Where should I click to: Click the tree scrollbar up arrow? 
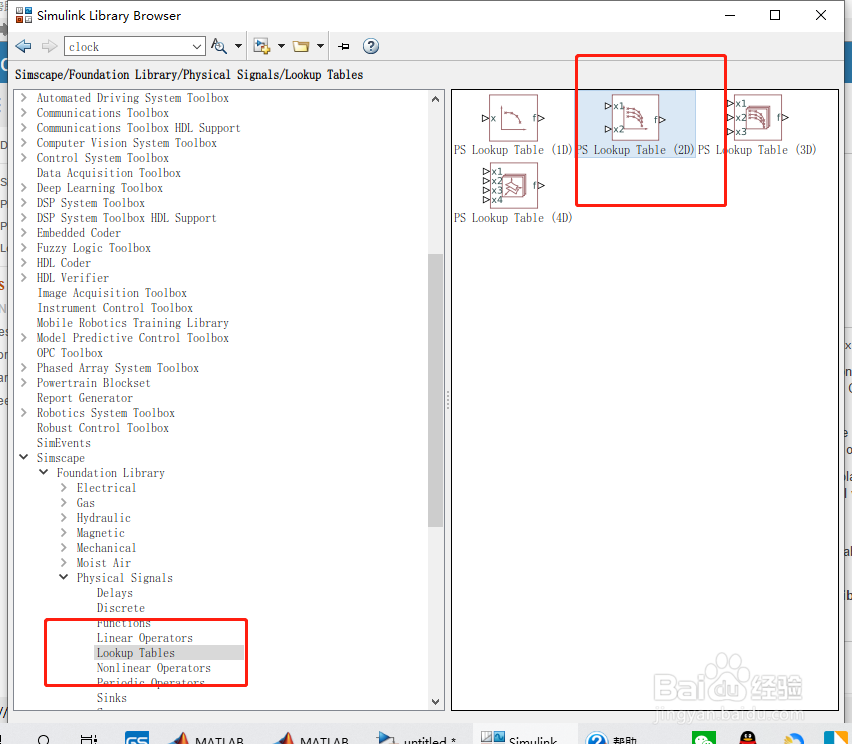(x=435, y=99)
